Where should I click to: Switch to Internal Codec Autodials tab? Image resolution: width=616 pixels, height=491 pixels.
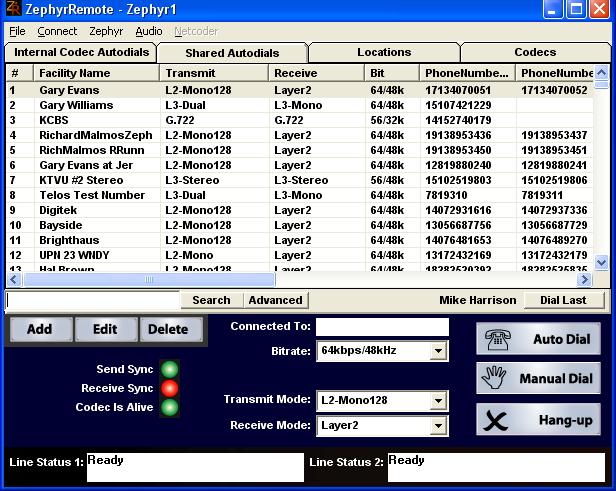pos(81,52)
